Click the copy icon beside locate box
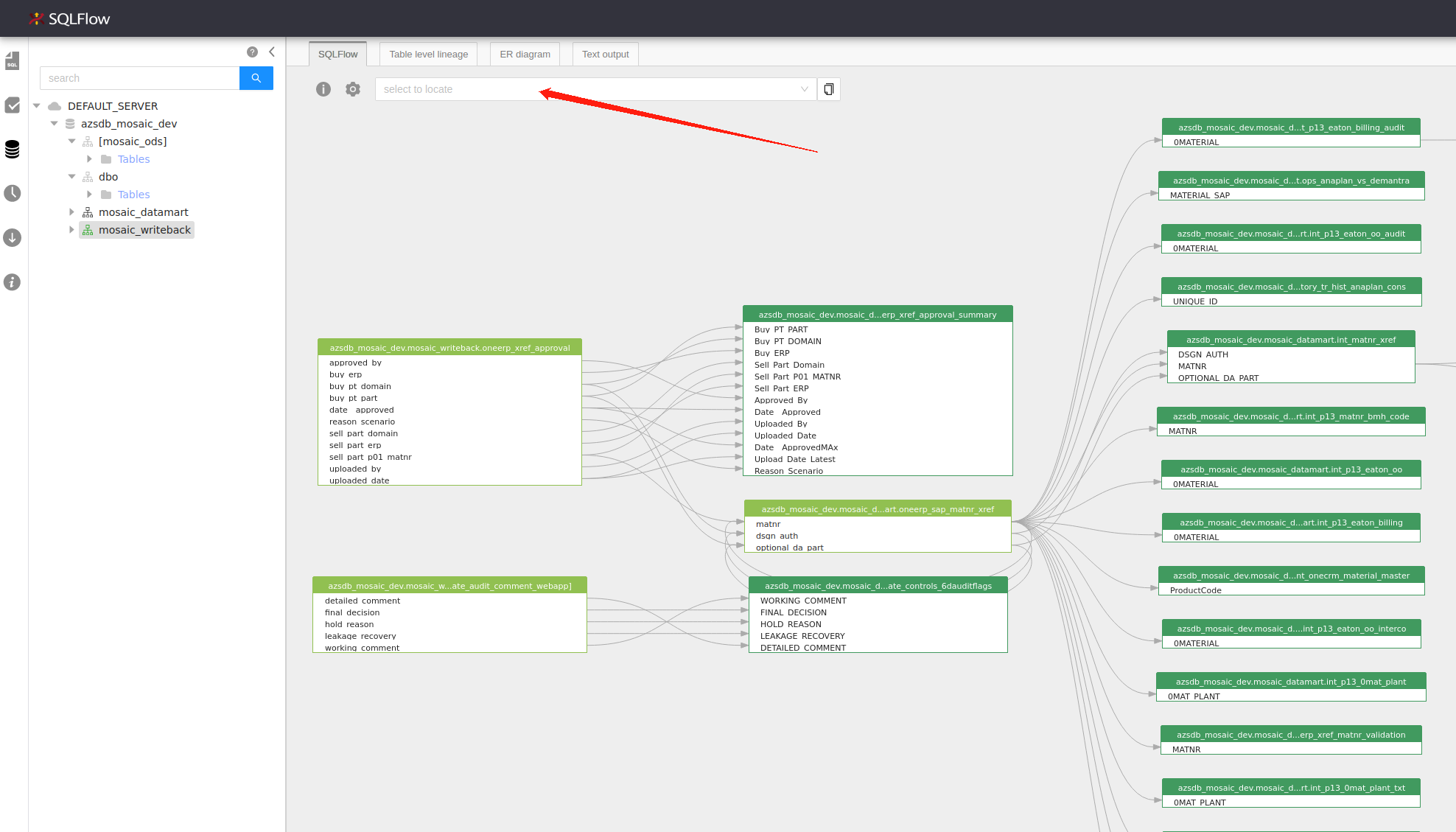The image size is (1456, 832). click(x=829, y=89)
